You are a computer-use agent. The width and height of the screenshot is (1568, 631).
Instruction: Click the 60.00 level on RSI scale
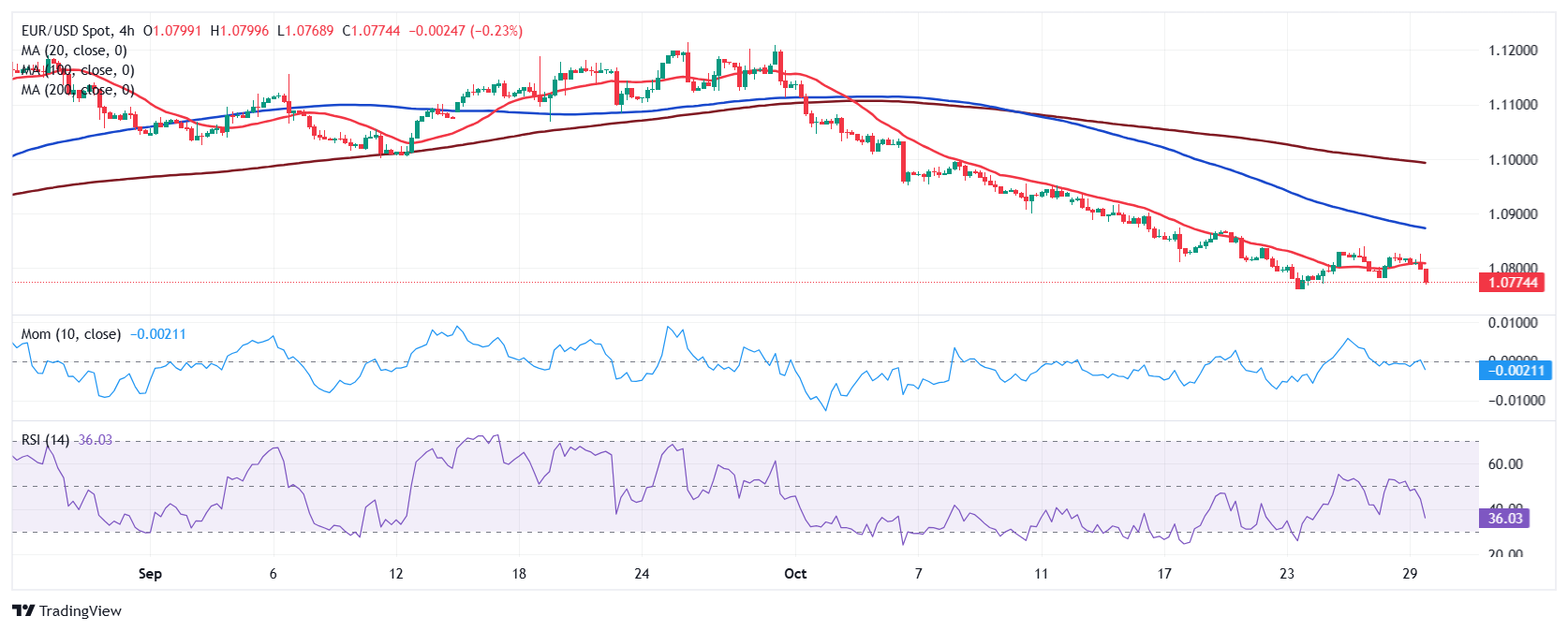click(x=1505, y=464)
